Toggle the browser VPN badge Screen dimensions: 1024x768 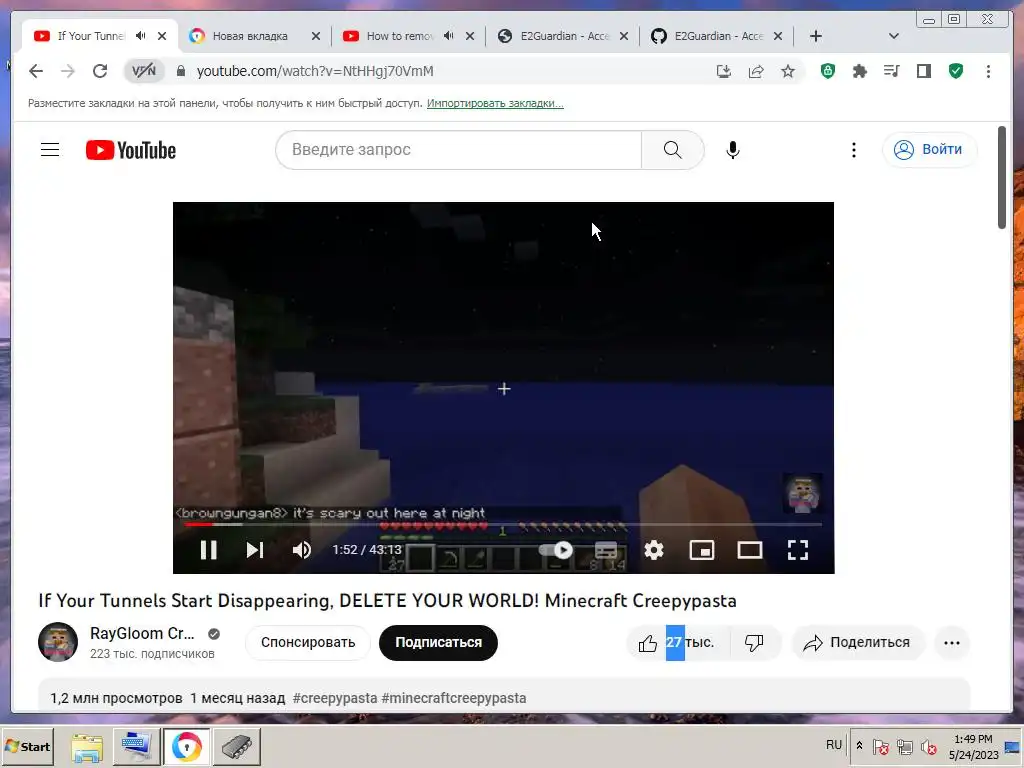click(x=144, y=71)
